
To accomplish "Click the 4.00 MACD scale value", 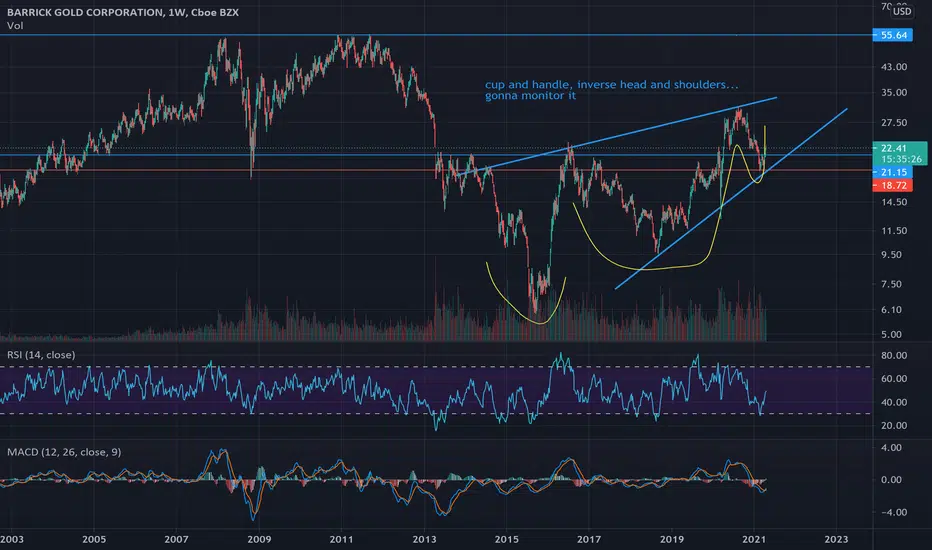I will (892, 448).
